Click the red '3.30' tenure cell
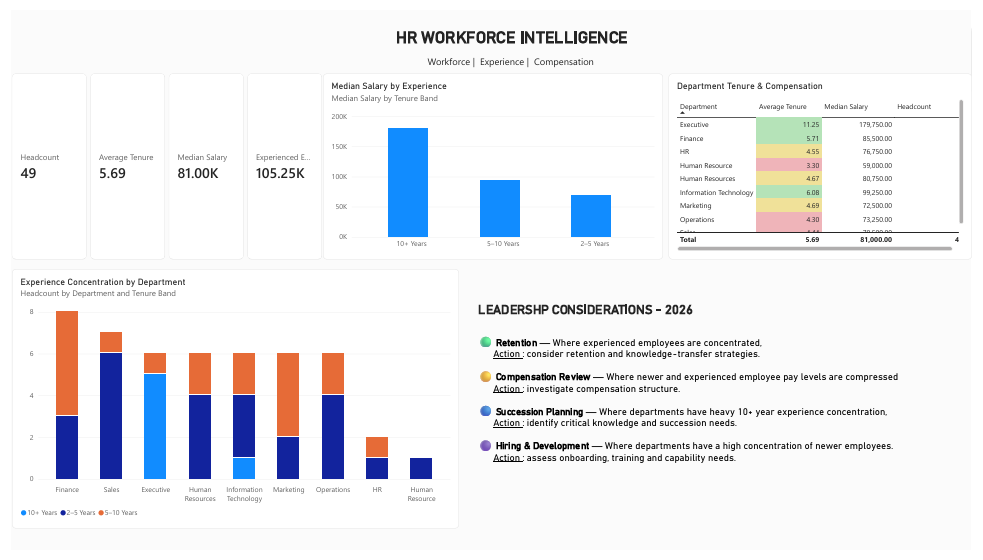This screenshot has width=983, height=560. coord(789,166)
